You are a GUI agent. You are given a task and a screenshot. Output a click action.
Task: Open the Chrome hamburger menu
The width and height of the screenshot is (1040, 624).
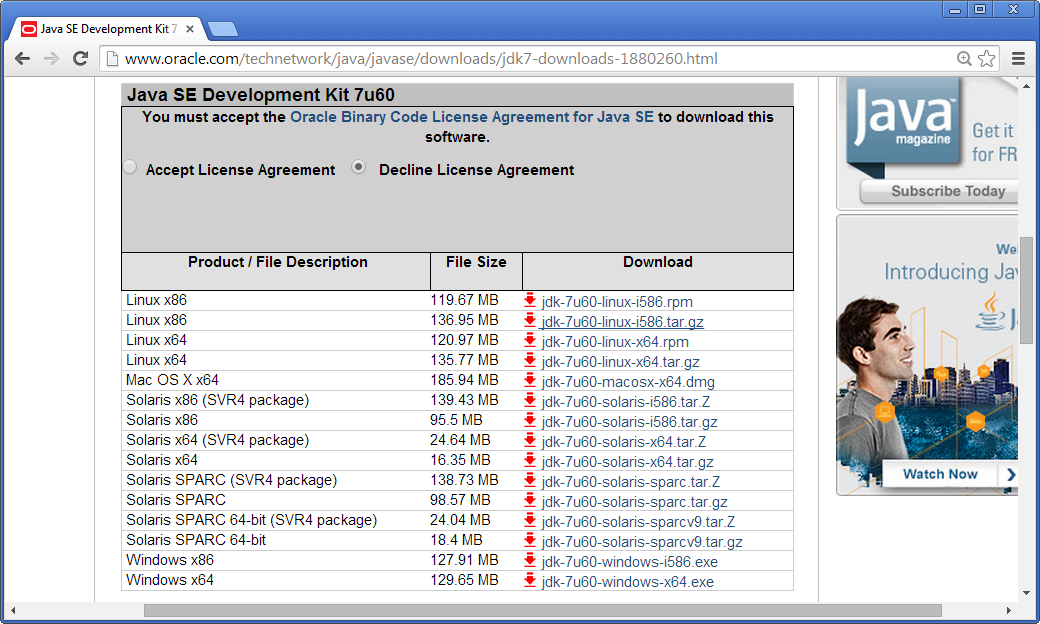coord(1019,59)
